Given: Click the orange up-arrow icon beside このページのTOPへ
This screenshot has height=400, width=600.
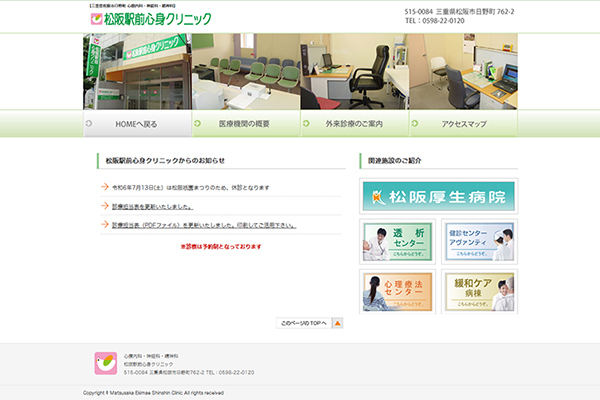Looking at the screenshot, I should point(337,323).
